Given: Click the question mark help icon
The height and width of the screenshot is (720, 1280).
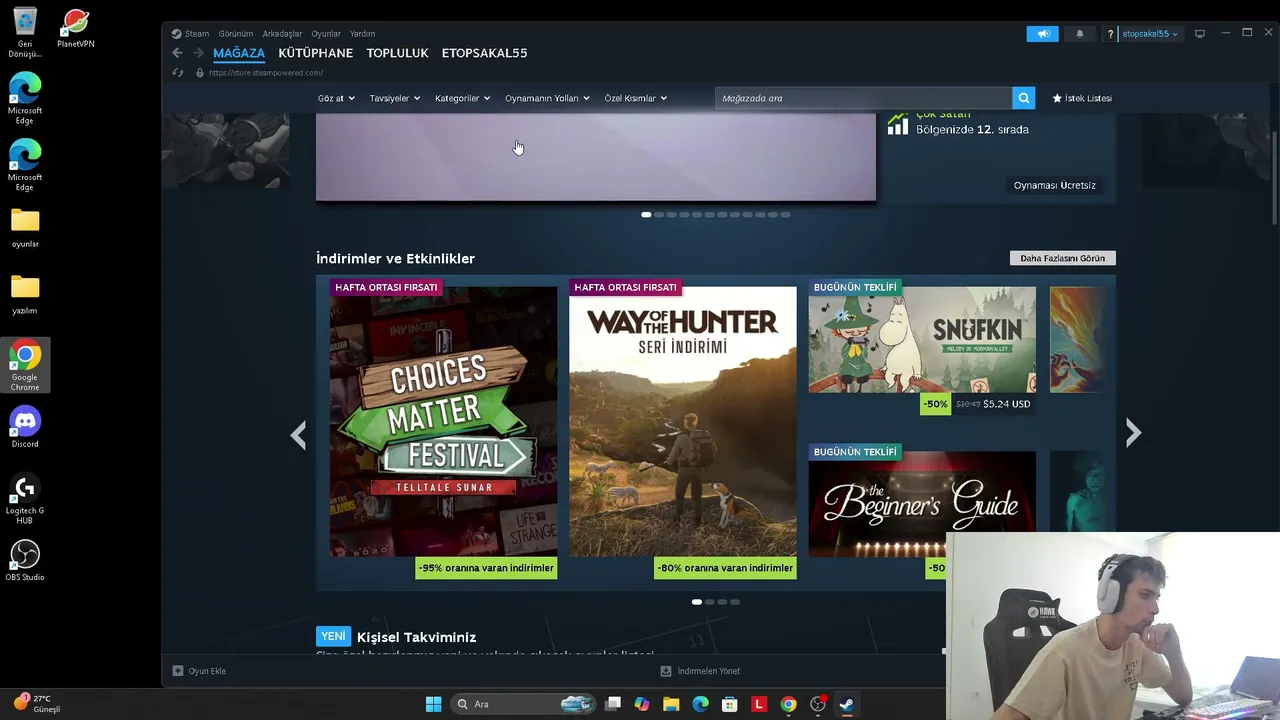Looking at the screenshot, I should 1110,34.
